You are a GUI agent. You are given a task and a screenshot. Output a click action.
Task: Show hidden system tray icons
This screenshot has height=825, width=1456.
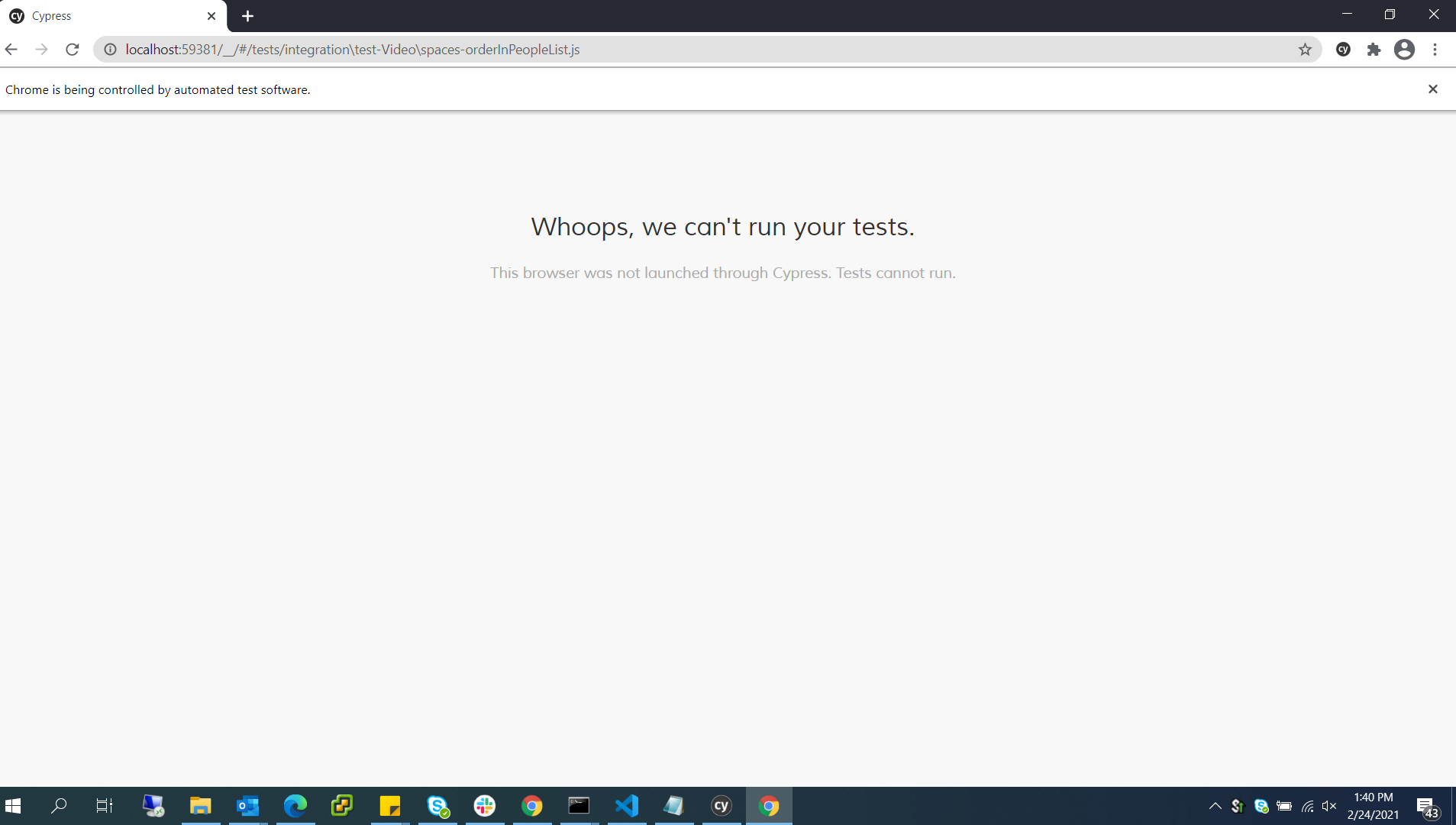(1215, 806)
